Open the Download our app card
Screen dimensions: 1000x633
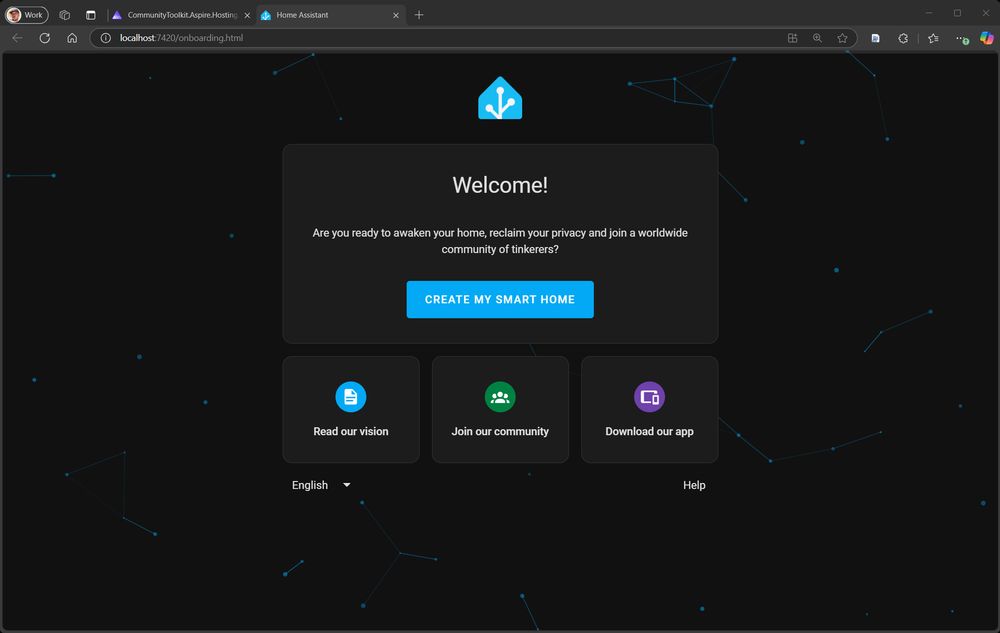point(649,409)
